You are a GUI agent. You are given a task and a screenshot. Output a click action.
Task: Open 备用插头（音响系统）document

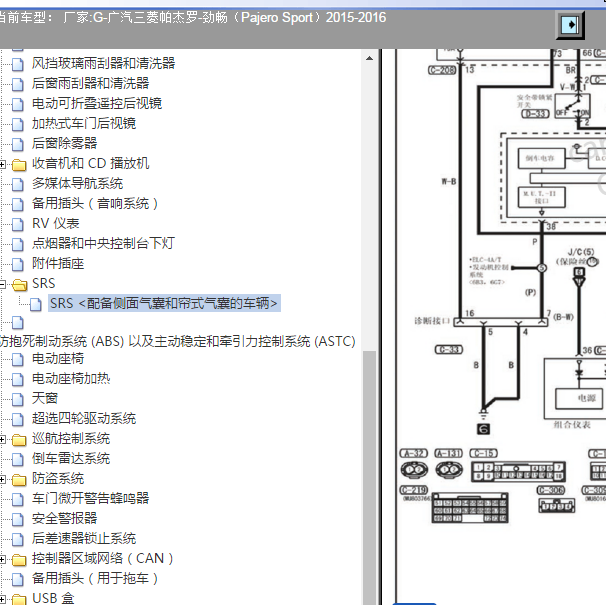[95, 204]
